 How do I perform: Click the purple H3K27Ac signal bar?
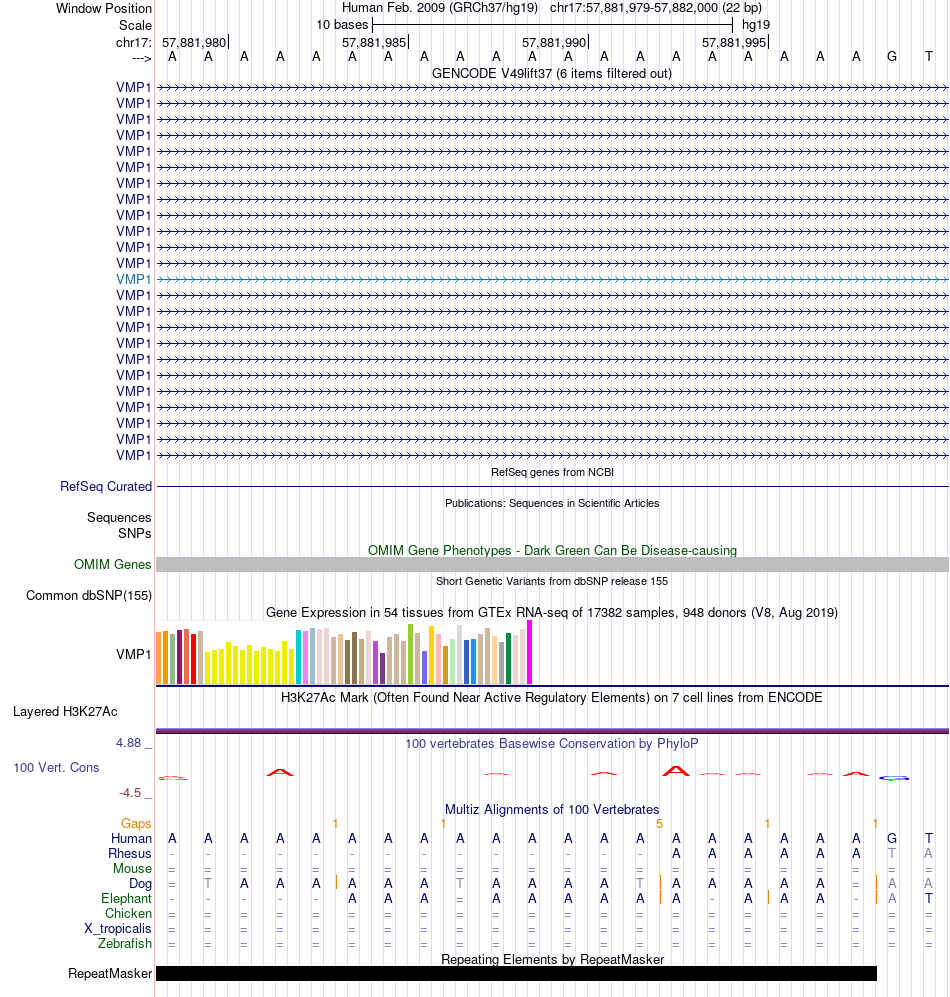coord(552,731)
